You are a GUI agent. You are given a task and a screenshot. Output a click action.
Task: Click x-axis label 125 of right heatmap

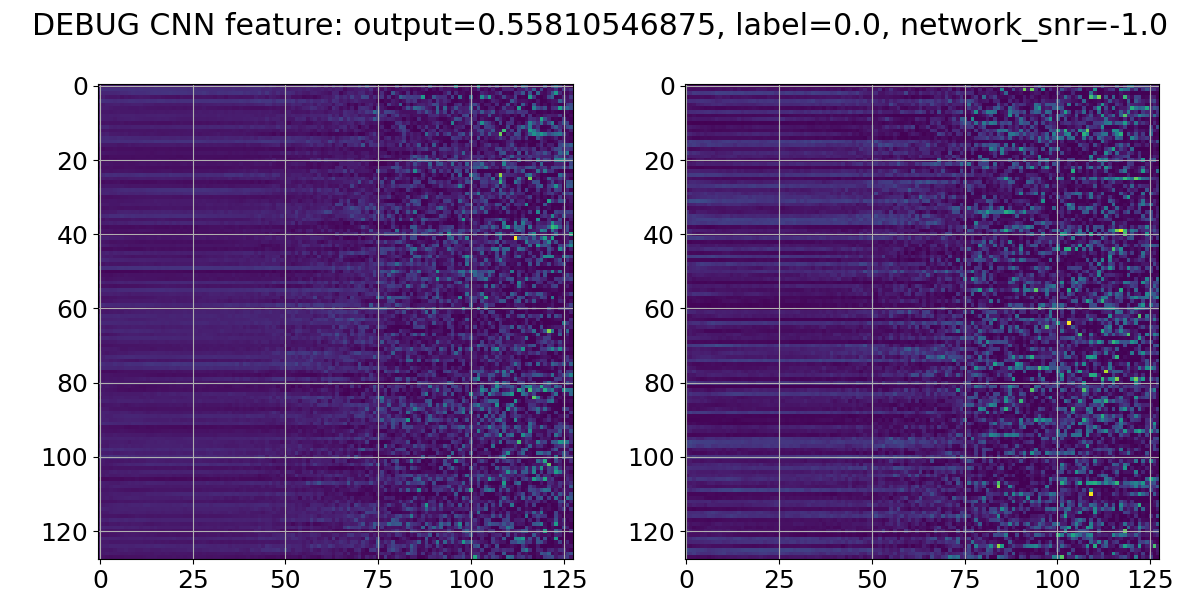[1150, 578]
